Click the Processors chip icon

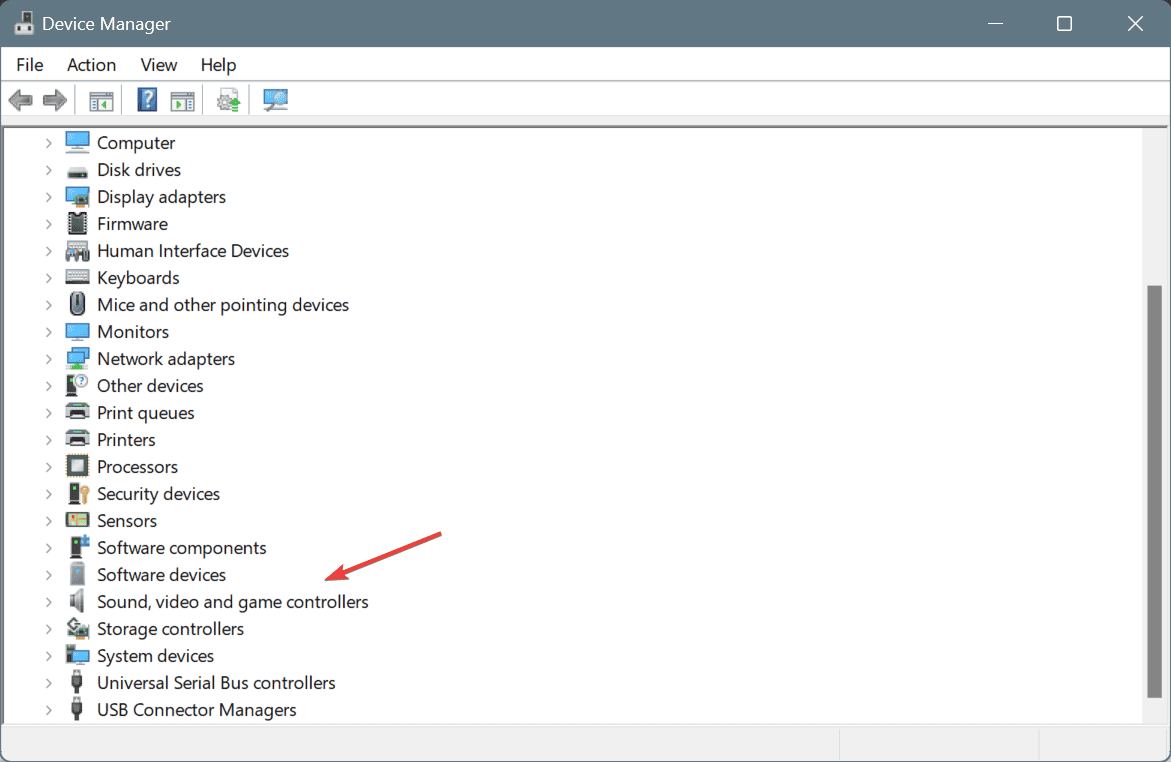[78, 467]
